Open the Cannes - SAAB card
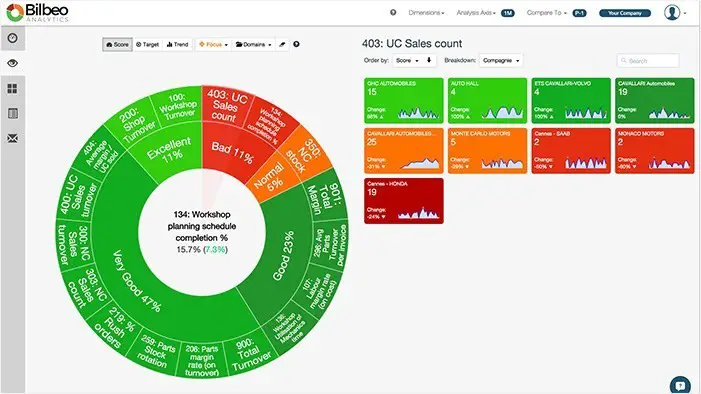 [571, 151]
